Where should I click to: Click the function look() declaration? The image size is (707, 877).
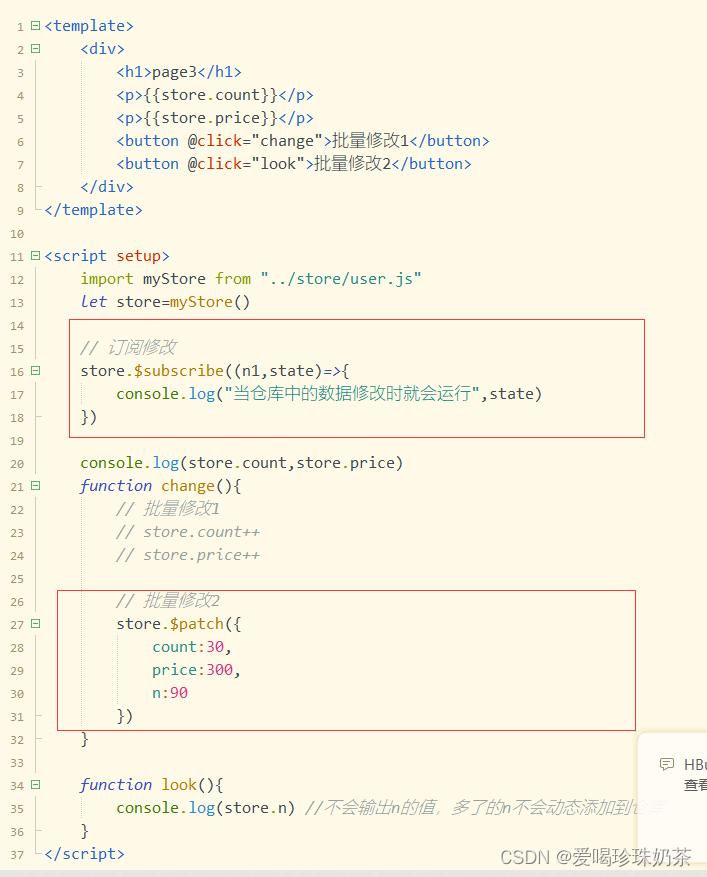[x=152, y=785]
